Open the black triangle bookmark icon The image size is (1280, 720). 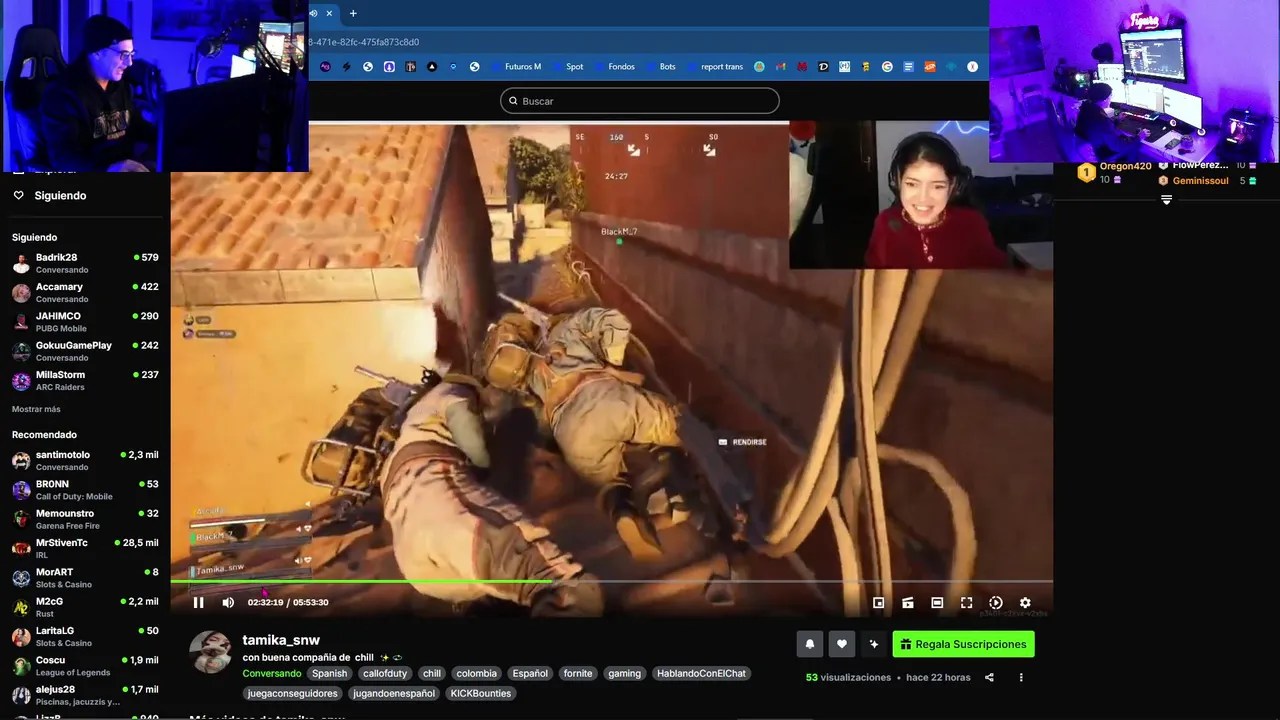(432, 67)
